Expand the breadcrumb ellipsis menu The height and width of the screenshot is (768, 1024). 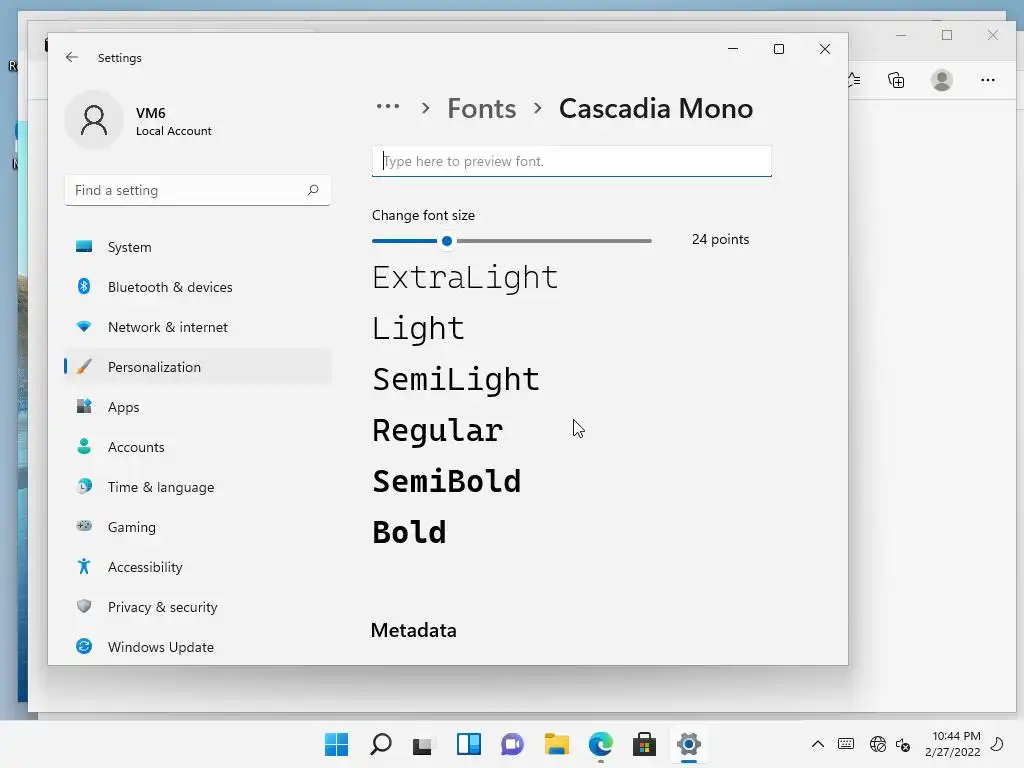(x=388, y=106)
